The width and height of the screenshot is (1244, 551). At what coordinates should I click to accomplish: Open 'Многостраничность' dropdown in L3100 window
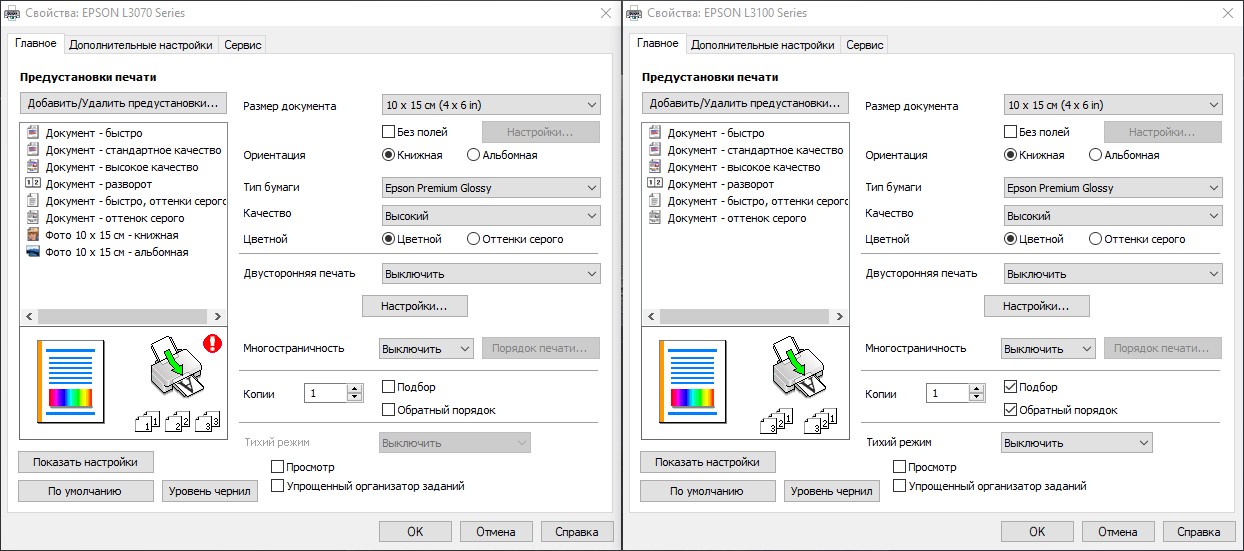(1048, 349)
